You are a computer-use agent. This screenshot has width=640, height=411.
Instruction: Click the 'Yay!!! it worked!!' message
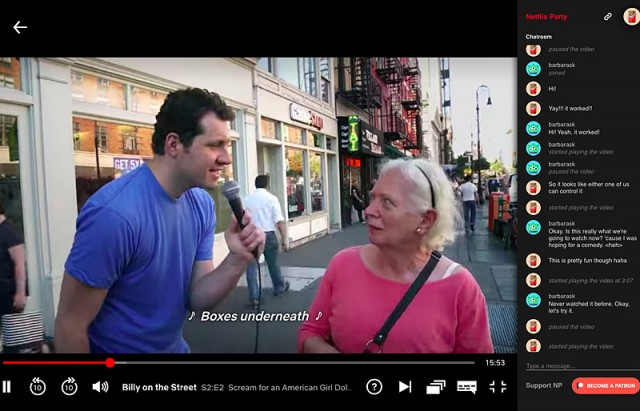570,109
